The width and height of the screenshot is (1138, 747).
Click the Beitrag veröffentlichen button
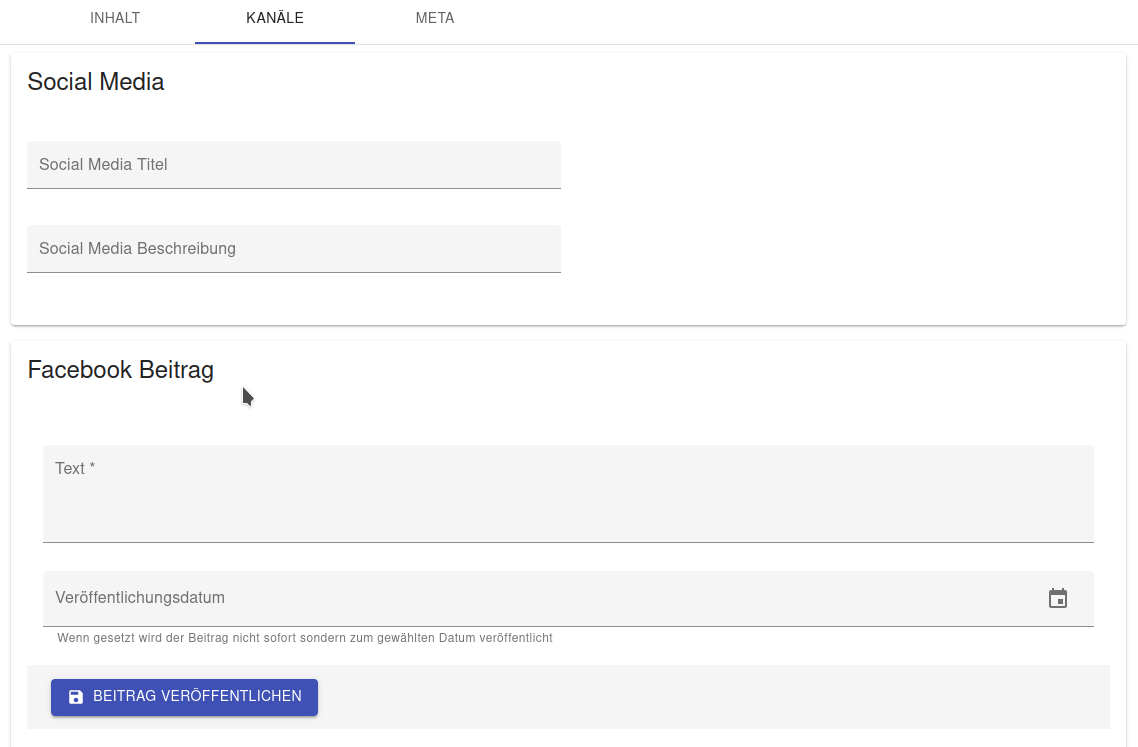[184, 697]
